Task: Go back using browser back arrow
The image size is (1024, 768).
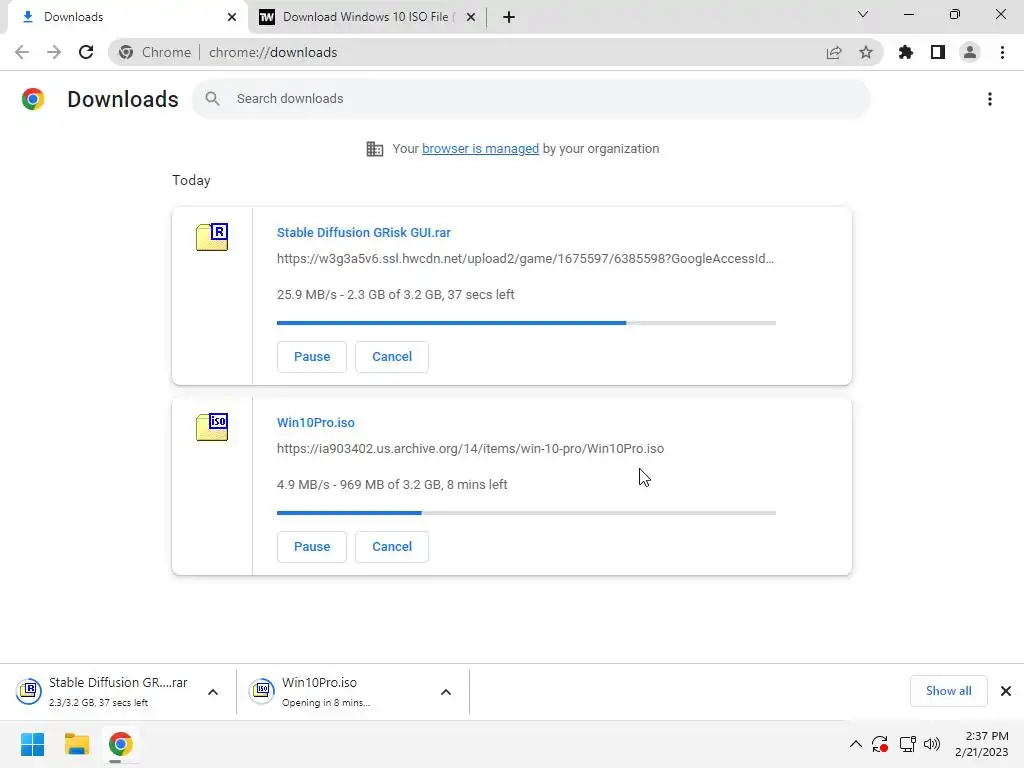Action: 22,52
